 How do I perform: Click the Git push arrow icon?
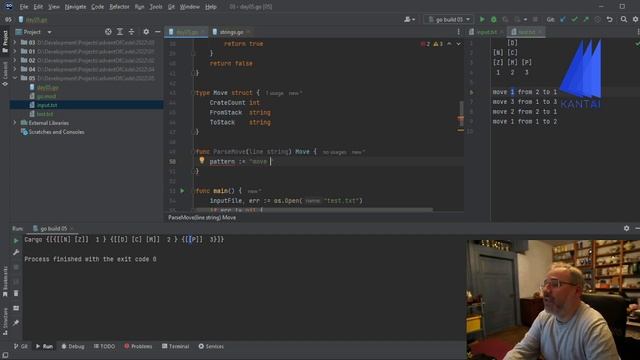click(586, 19)
